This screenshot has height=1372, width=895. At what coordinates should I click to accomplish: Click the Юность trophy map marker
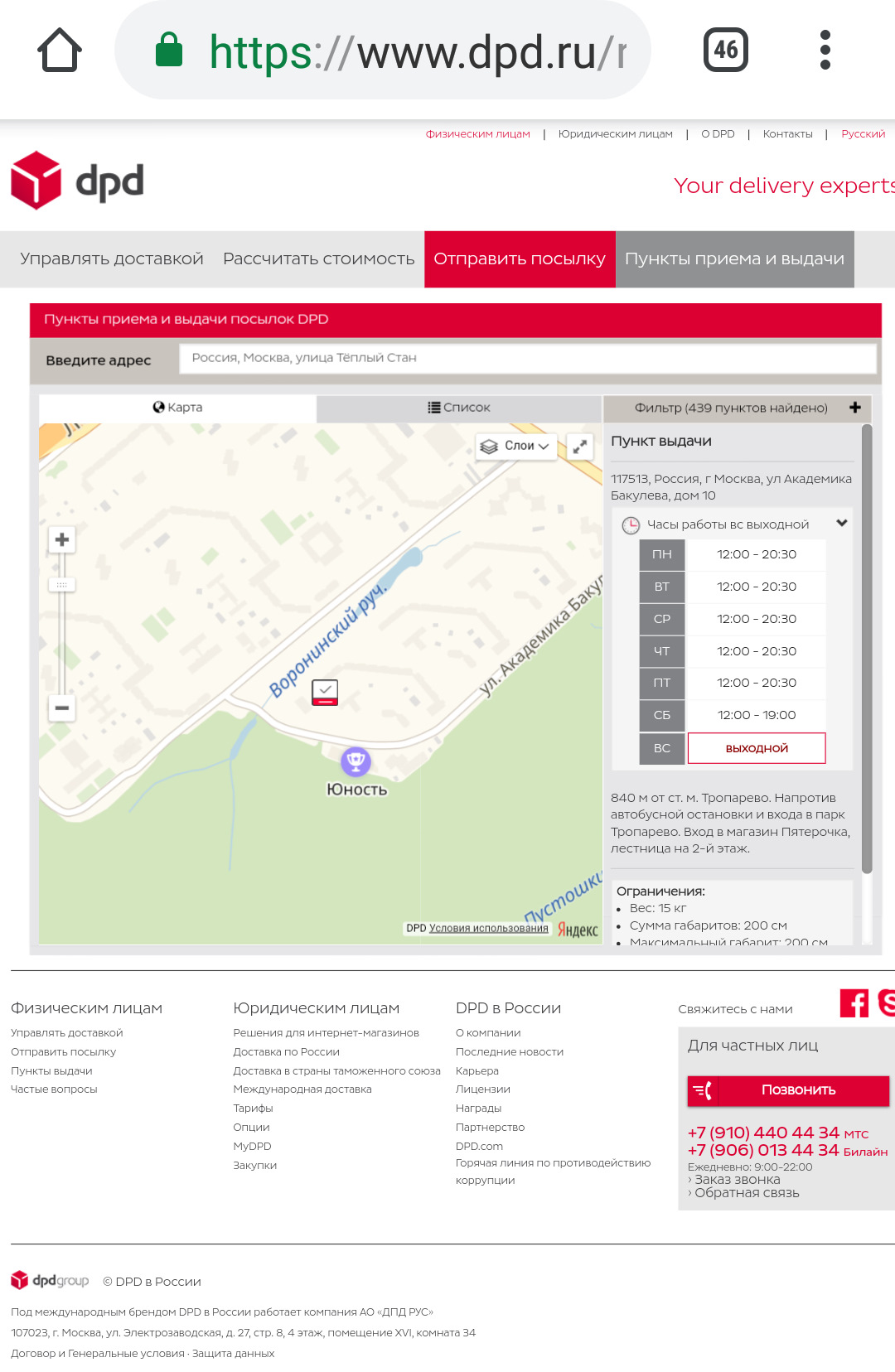[x=356, y=761]
